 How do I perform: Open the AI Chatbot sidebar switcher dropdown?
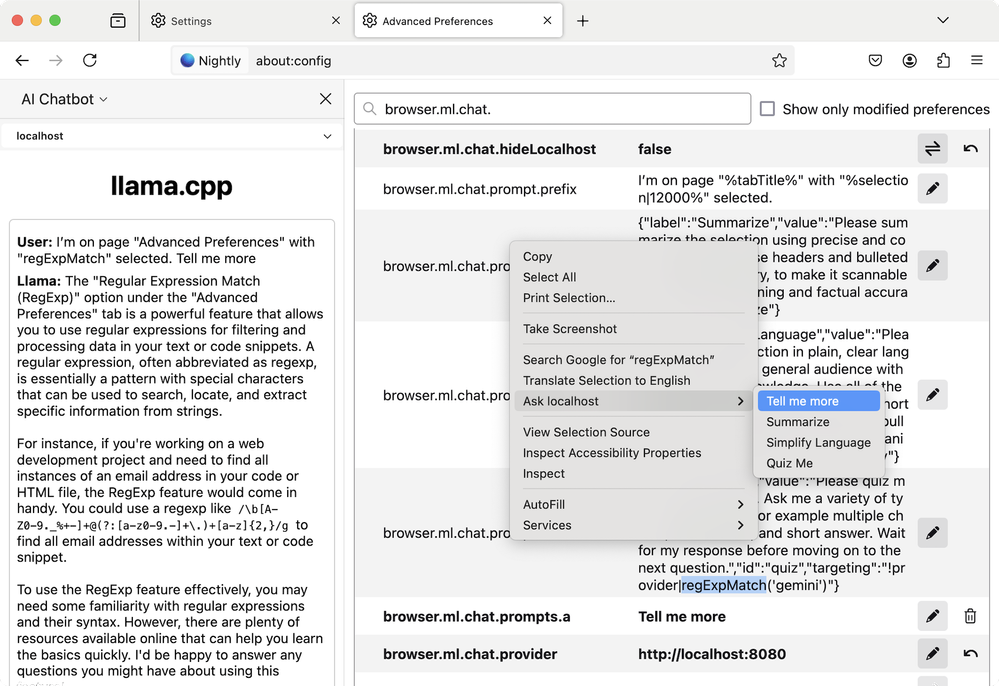pos(64,99)
